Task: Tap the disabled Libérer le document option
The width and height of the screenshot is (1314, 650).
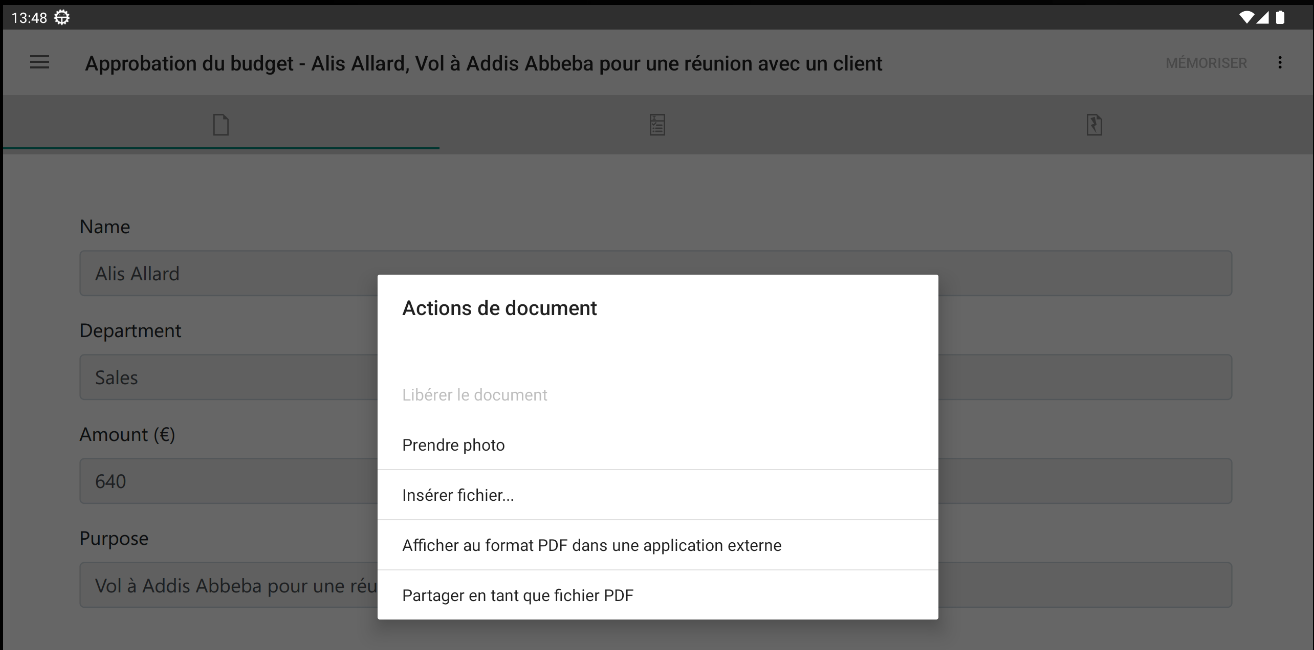Action: (474, 394)
